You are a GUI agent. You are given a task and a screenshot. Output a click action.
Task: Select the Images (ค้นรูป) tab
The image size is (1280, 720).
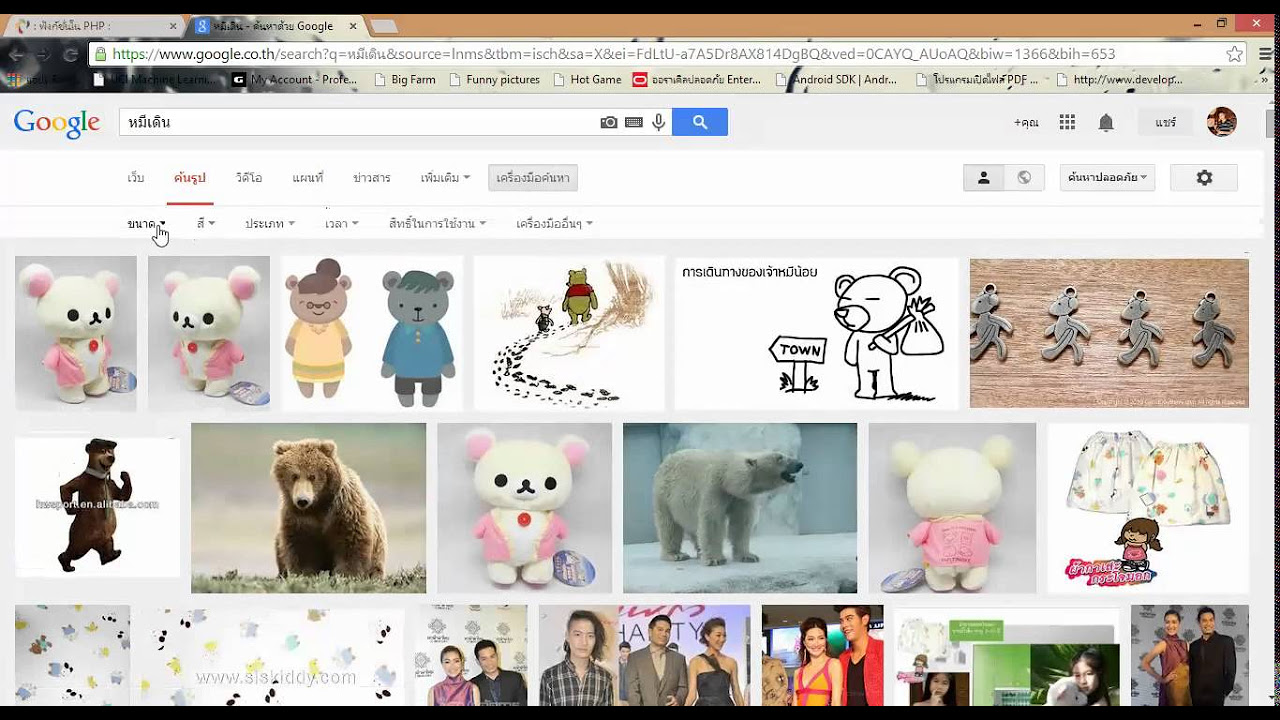point(189,178)
